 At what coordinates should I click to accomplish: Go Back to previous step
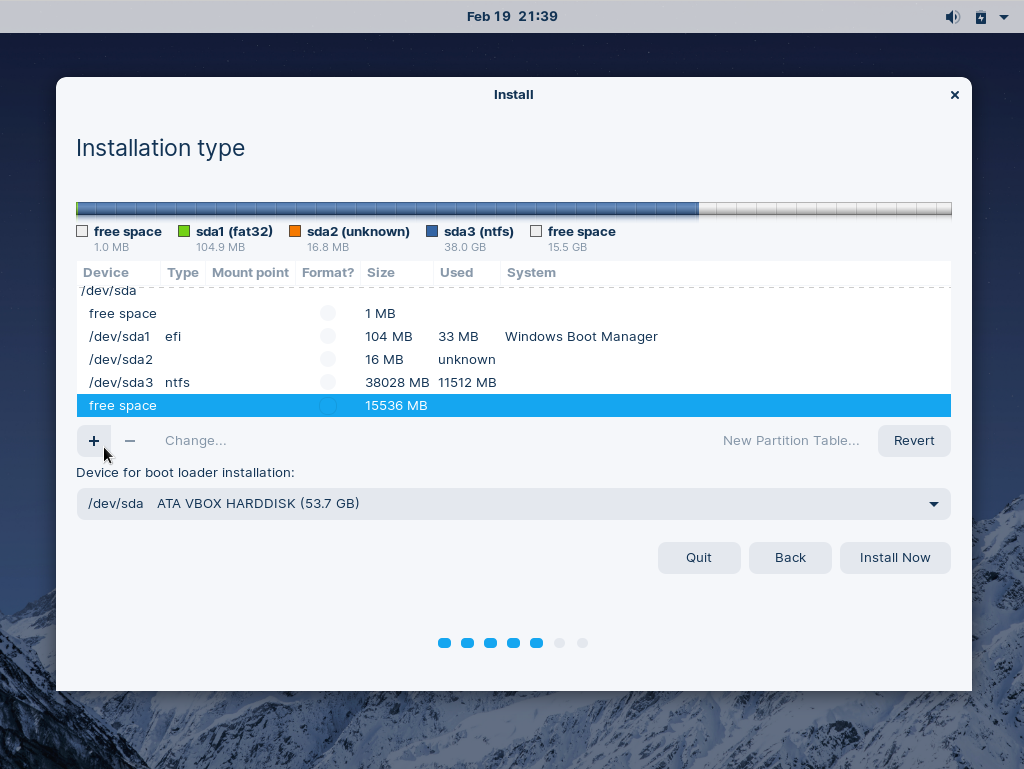pyautogui.click(x=790, y=558)
